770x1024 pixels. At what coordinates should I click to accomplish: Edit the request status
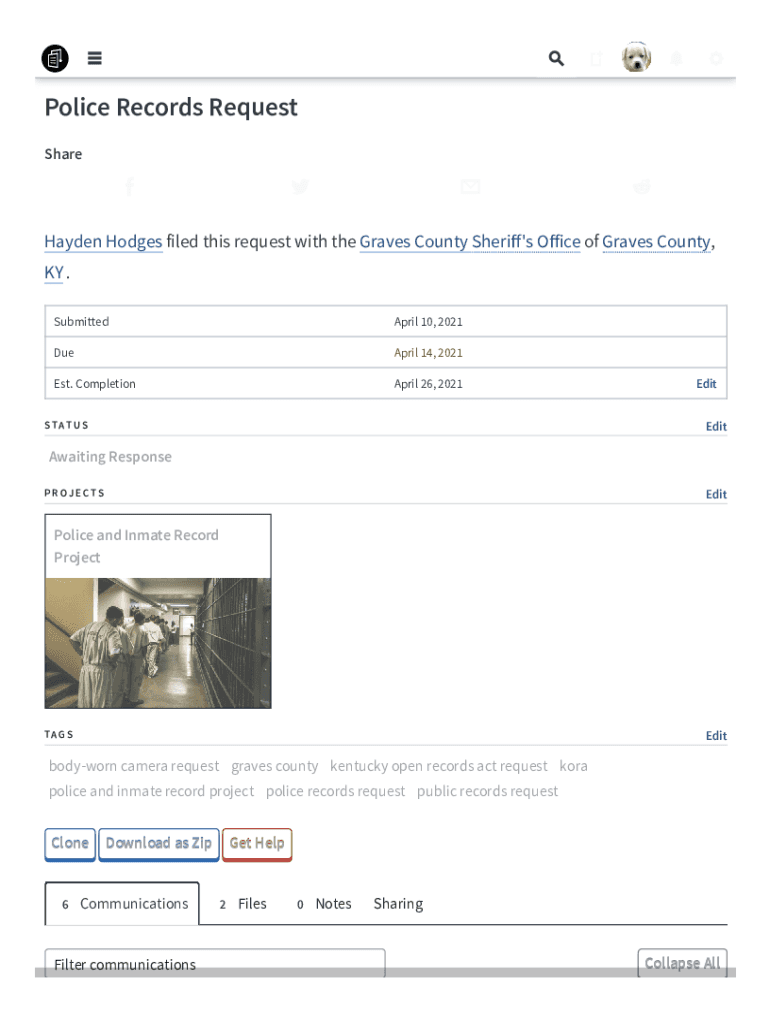[x=716, y=426]
